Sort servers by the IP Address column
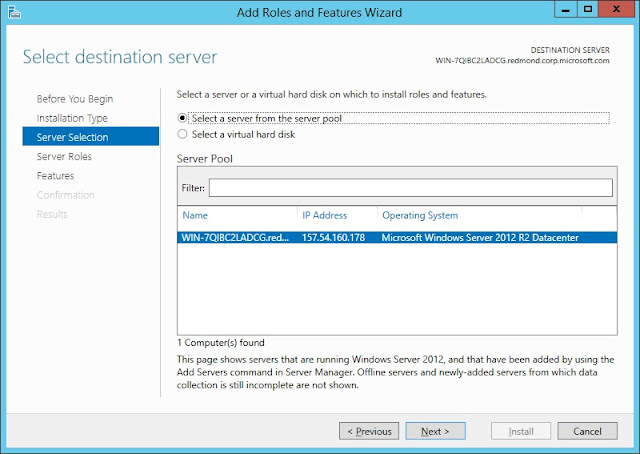640x454 pixels. [x=336, y=215]
